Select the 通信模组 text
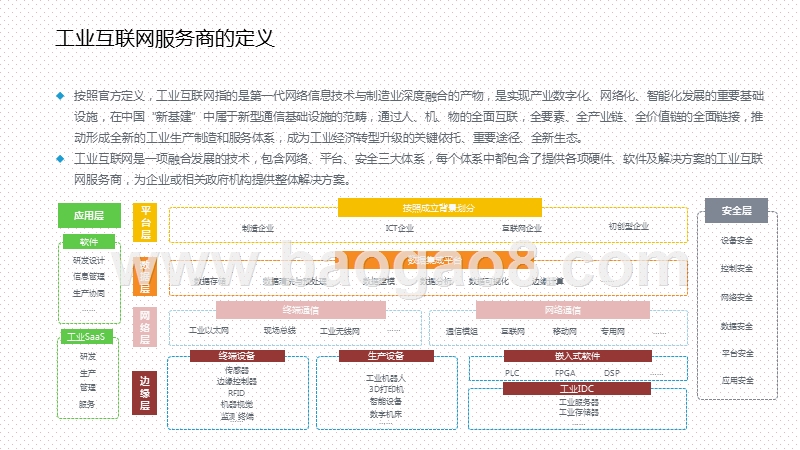Image resolution: width=800 pixels, height=450 pixels. 462,332
